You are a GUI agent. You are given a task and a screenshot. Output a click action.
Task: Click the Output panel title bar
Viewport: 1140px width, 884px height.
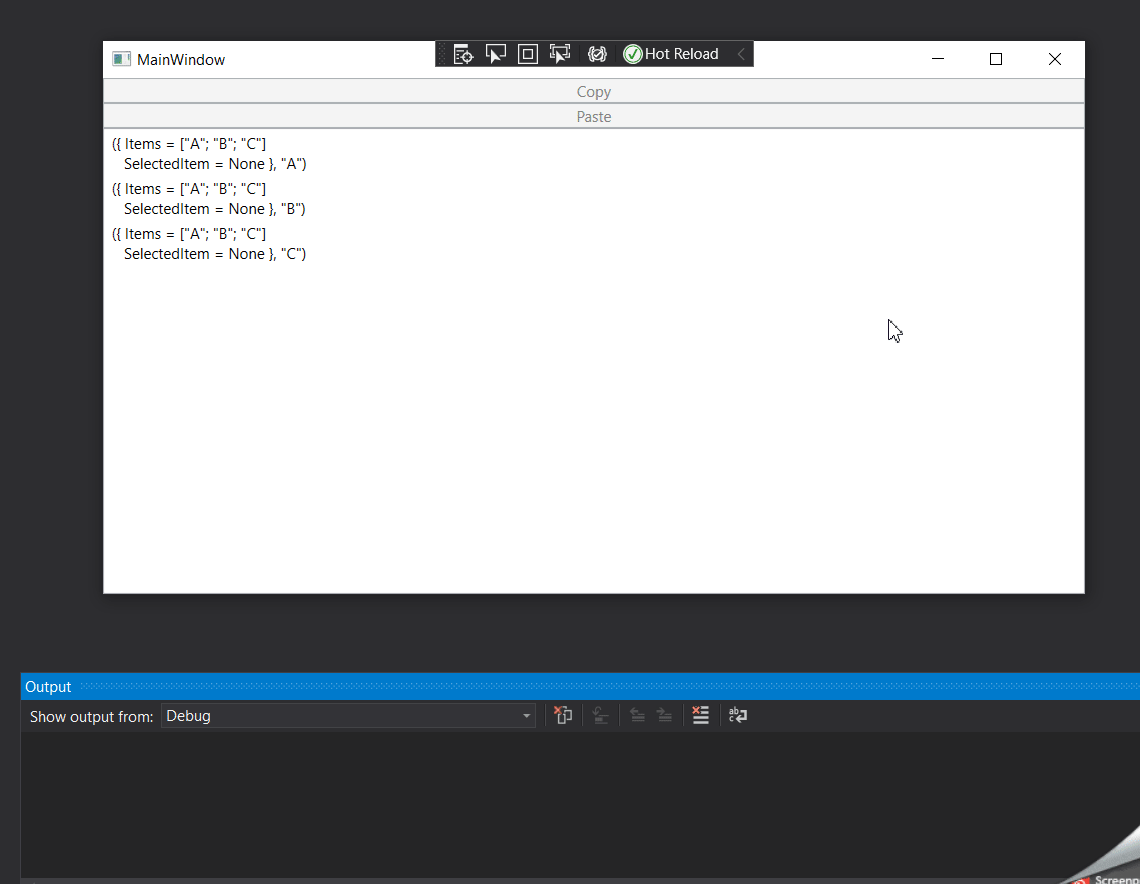(x=580, y=687)
